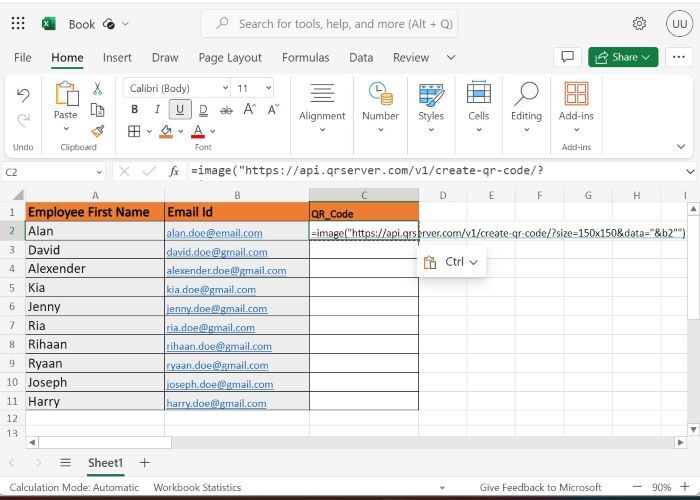The image size is (700, 500).
Task: Click the Cut scissors icon
Action: coord(97,88)
